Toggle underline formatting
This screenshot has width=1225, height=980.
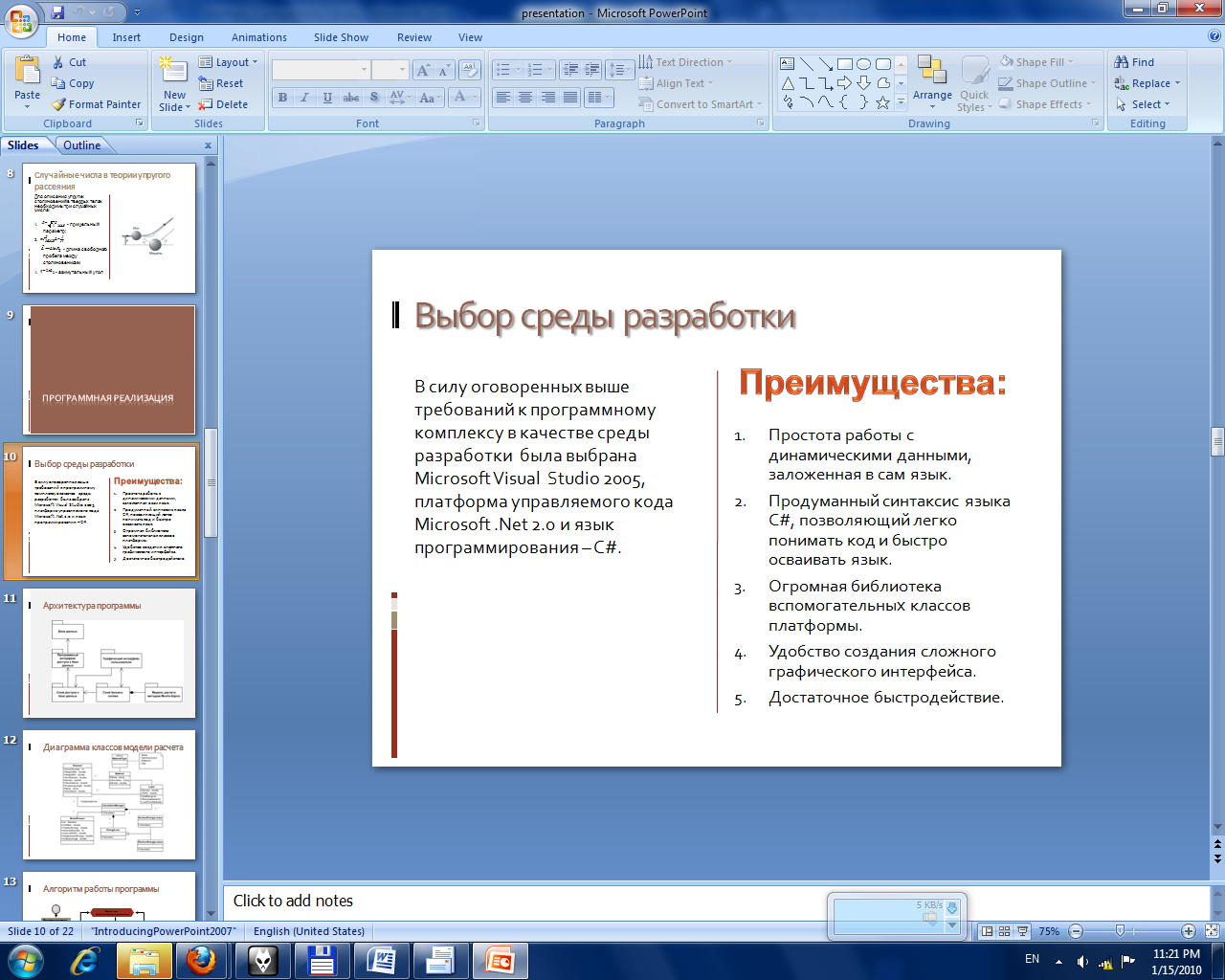click(x=327, y=97)
